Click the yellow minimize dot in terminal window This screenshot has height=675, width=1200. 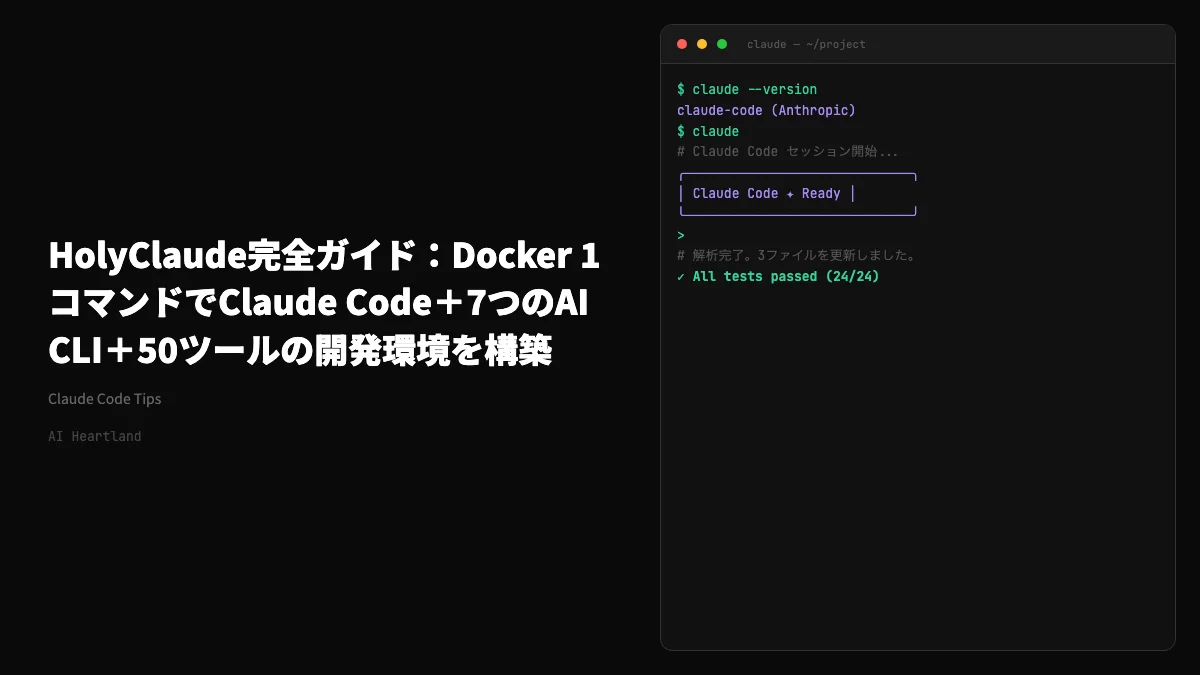pyautogui.click(x=702, y=44)
